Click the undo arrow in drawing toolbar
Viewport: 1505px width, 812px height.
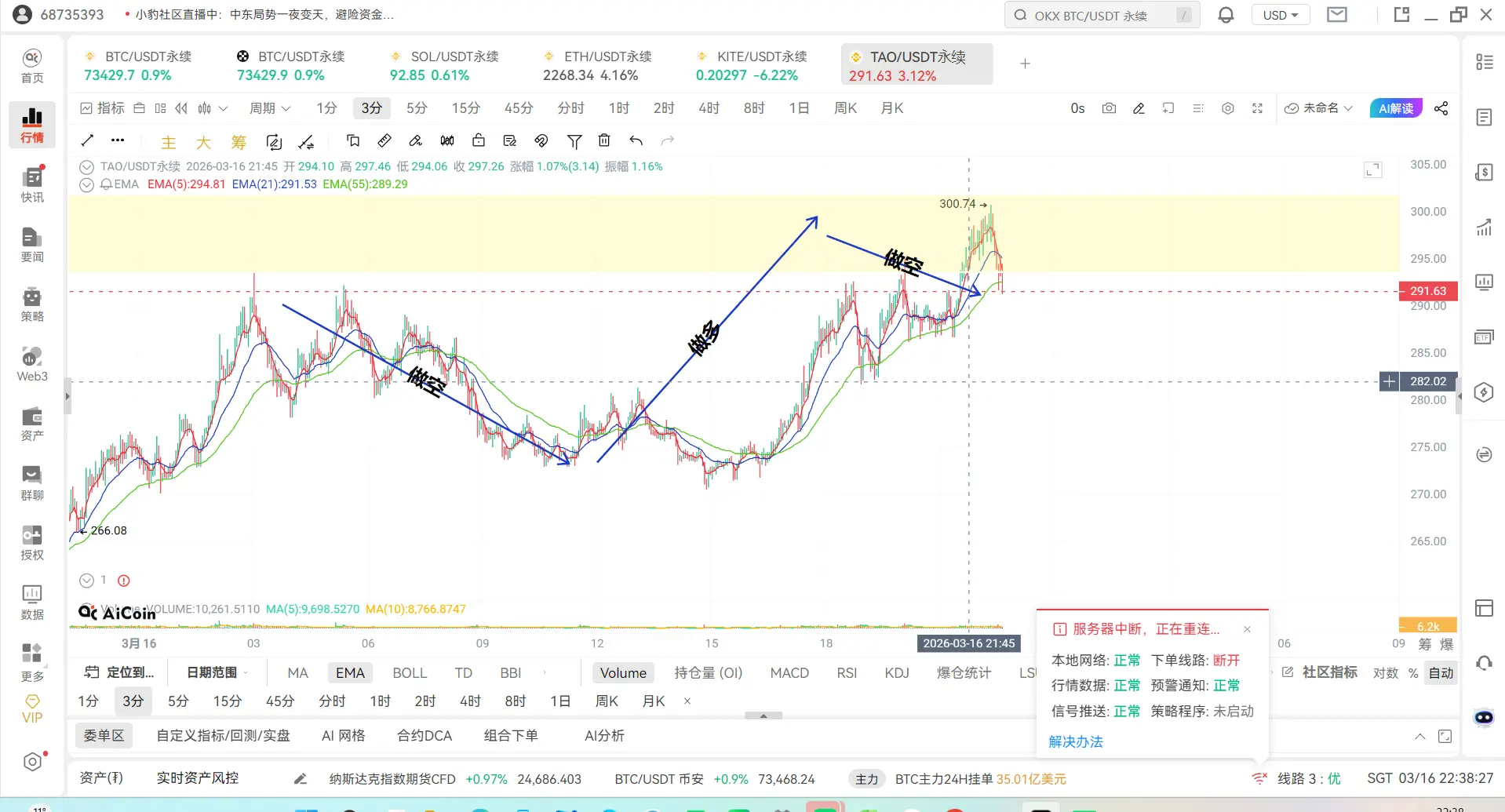[x=636, y=140]
